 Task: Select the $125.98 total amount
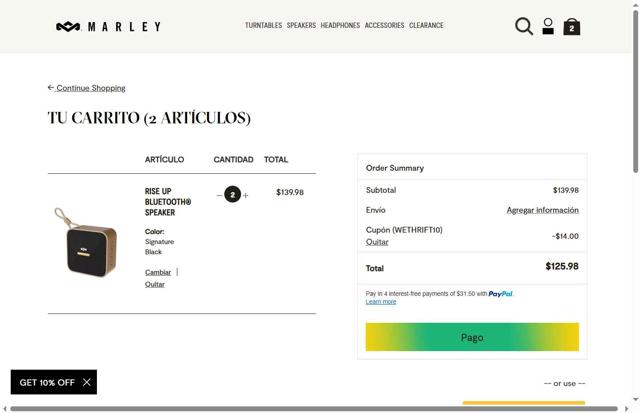(562, 266)
